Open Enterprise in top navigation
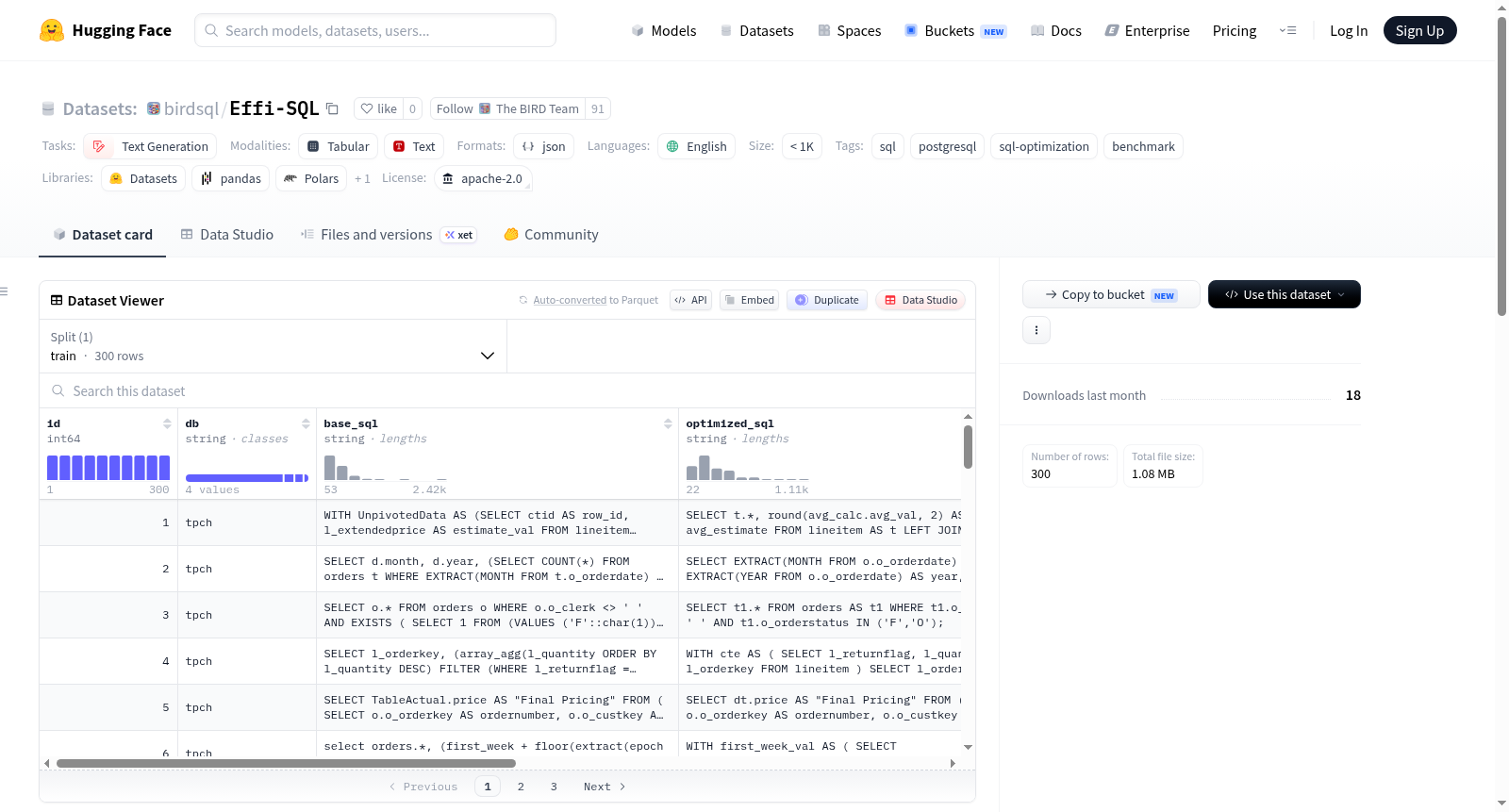Viewport: 1509px width, 812px height. pos(1147,30)
